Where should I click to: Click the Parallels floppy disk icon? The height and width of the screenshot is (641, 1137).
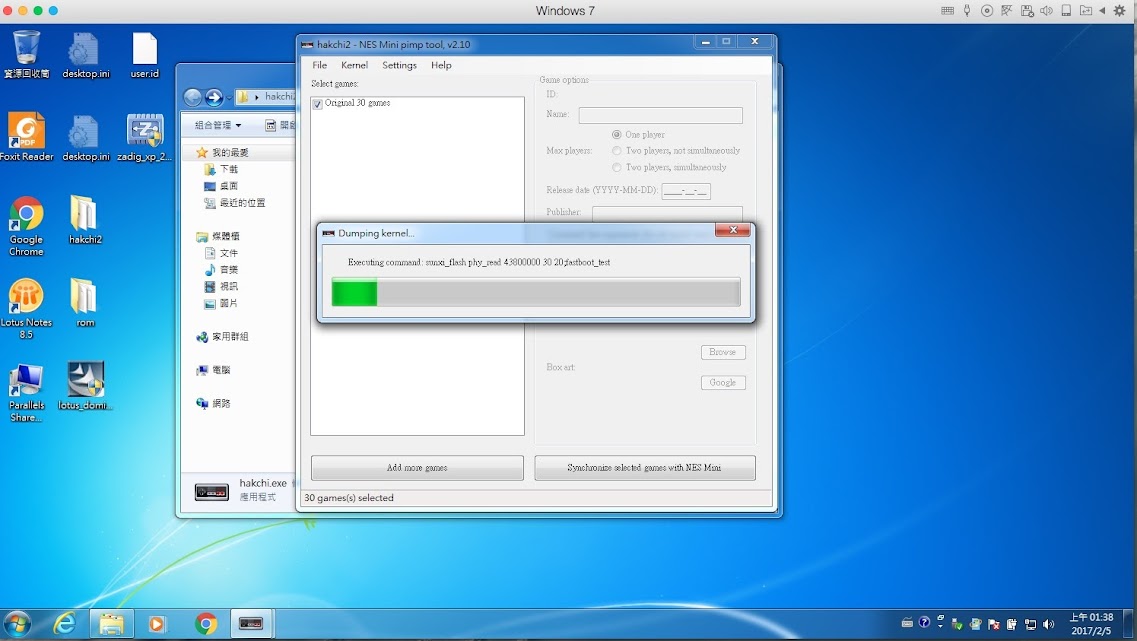pos(1027,11)
